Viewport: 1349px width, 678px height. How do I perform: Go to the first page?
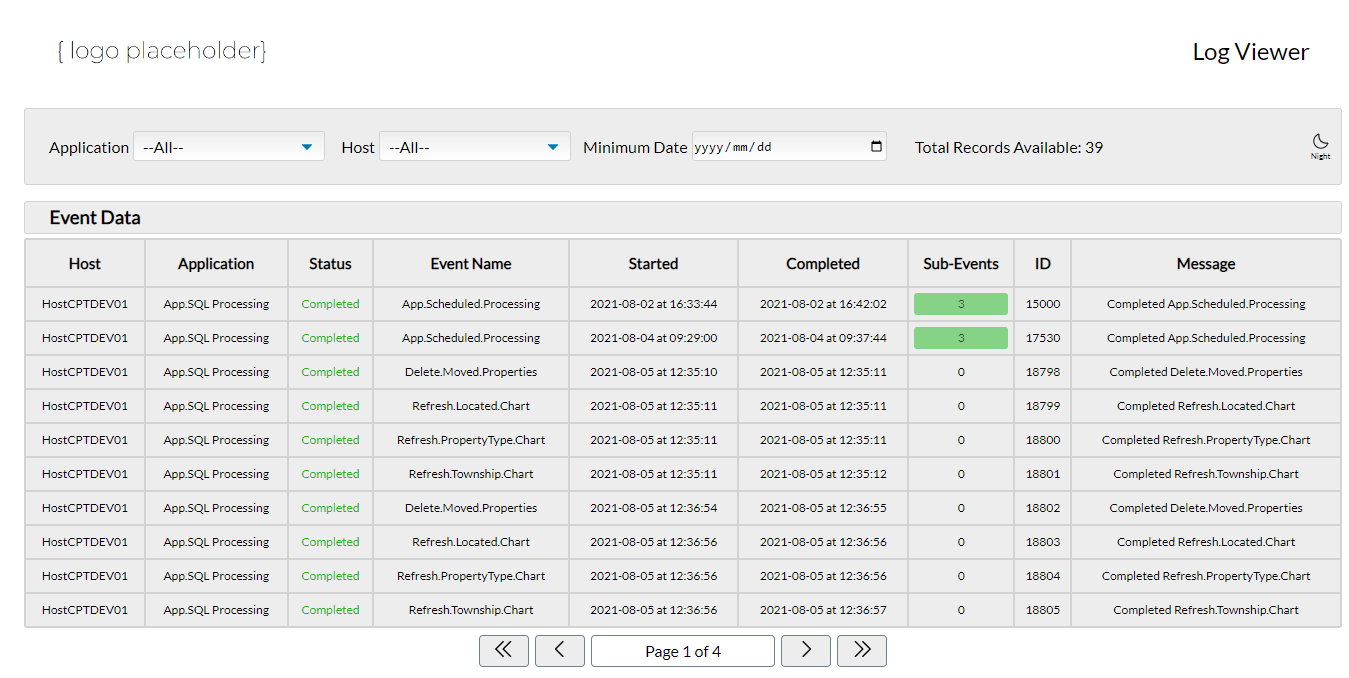[x=504, y=651]
